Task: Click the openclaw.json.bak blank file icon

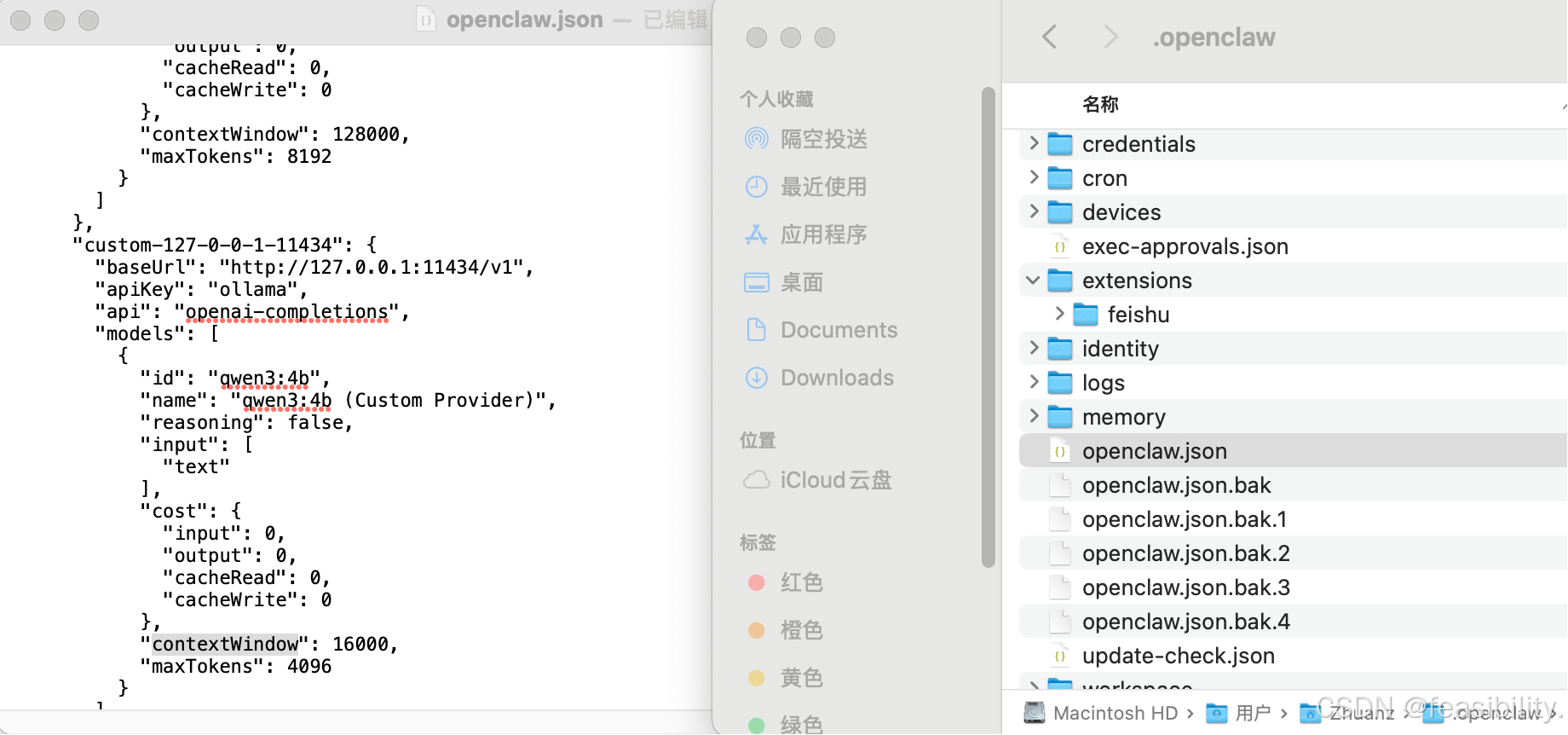Action: pyautogui.click(x=1060, y=485)
